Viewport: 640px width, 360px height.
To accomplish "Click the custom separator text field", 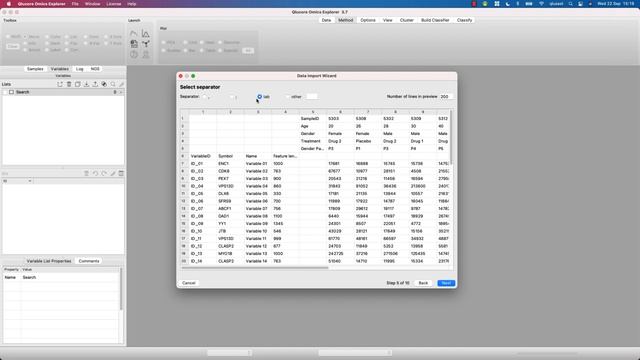I will click(311, 97).
